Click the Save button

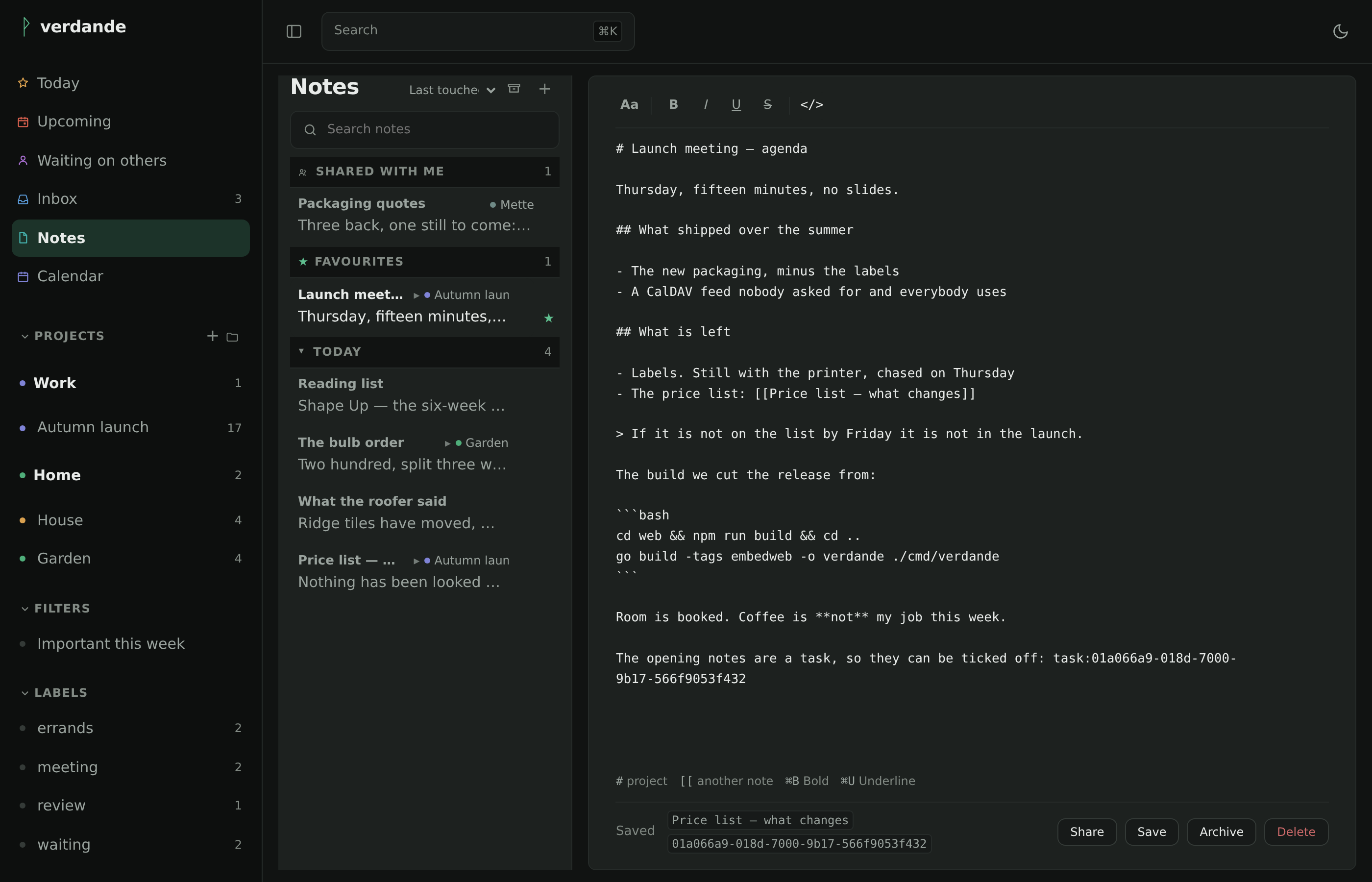[x=1151, y=832]
